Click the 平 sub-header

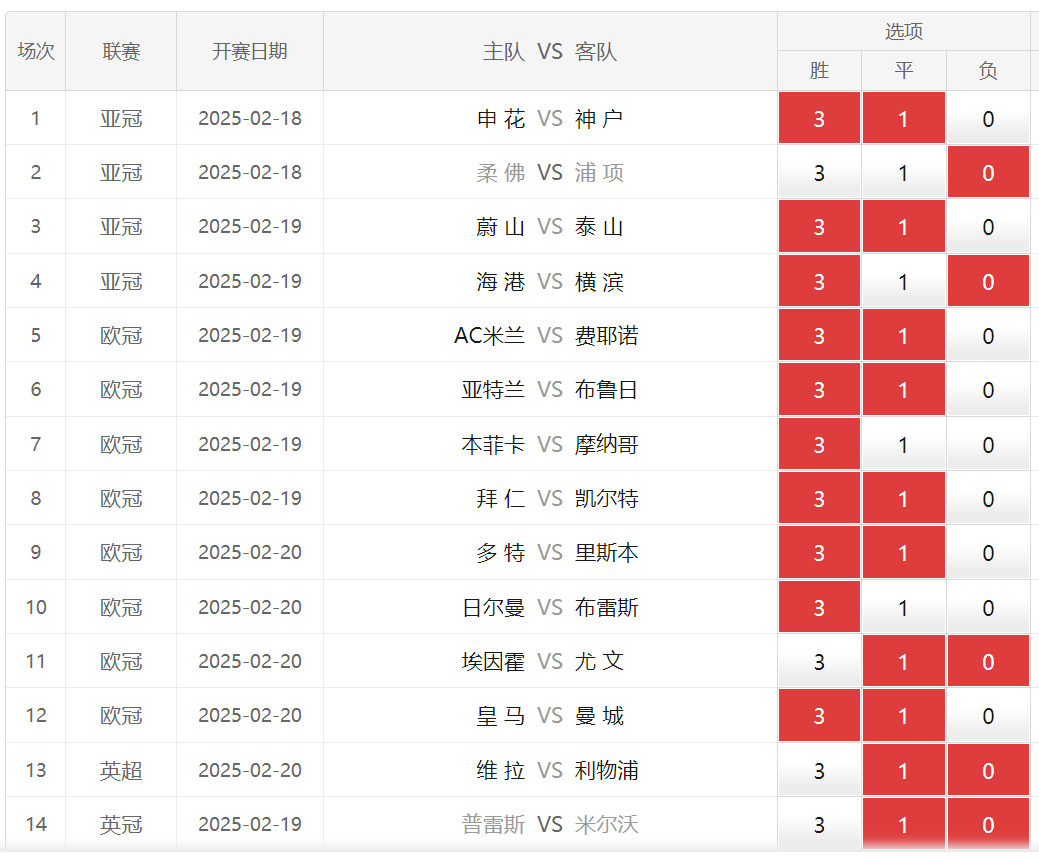coord(904,70)
